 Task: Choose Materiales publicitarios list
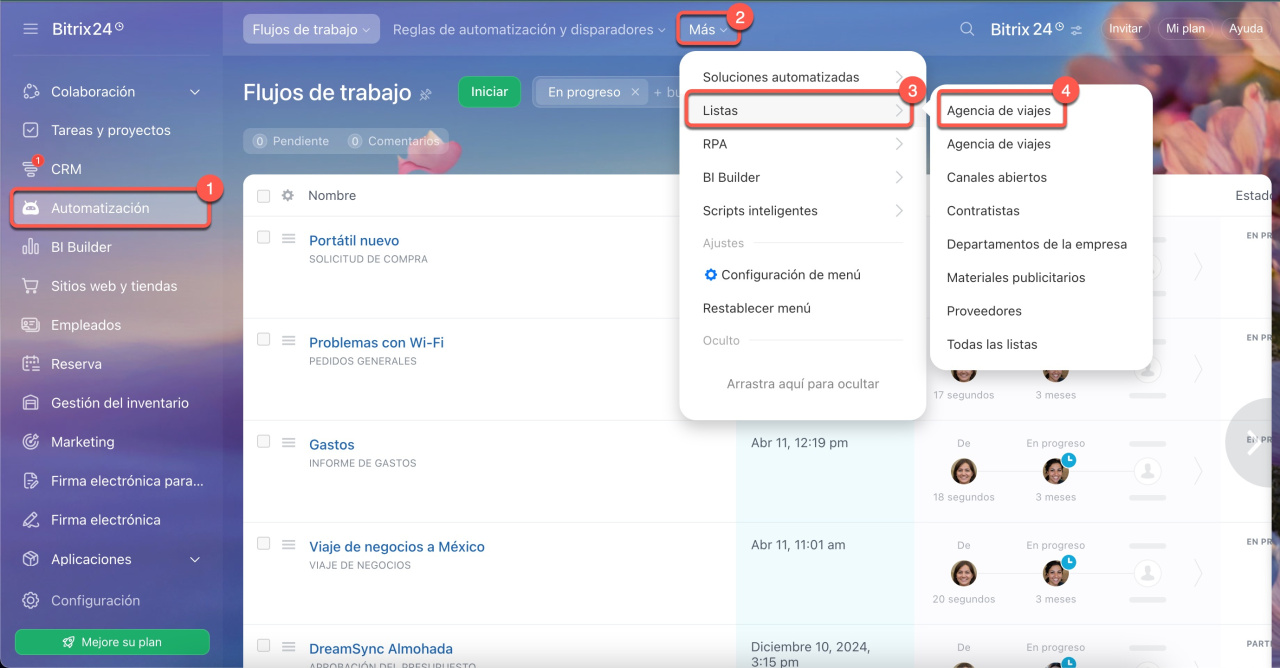1016,277
